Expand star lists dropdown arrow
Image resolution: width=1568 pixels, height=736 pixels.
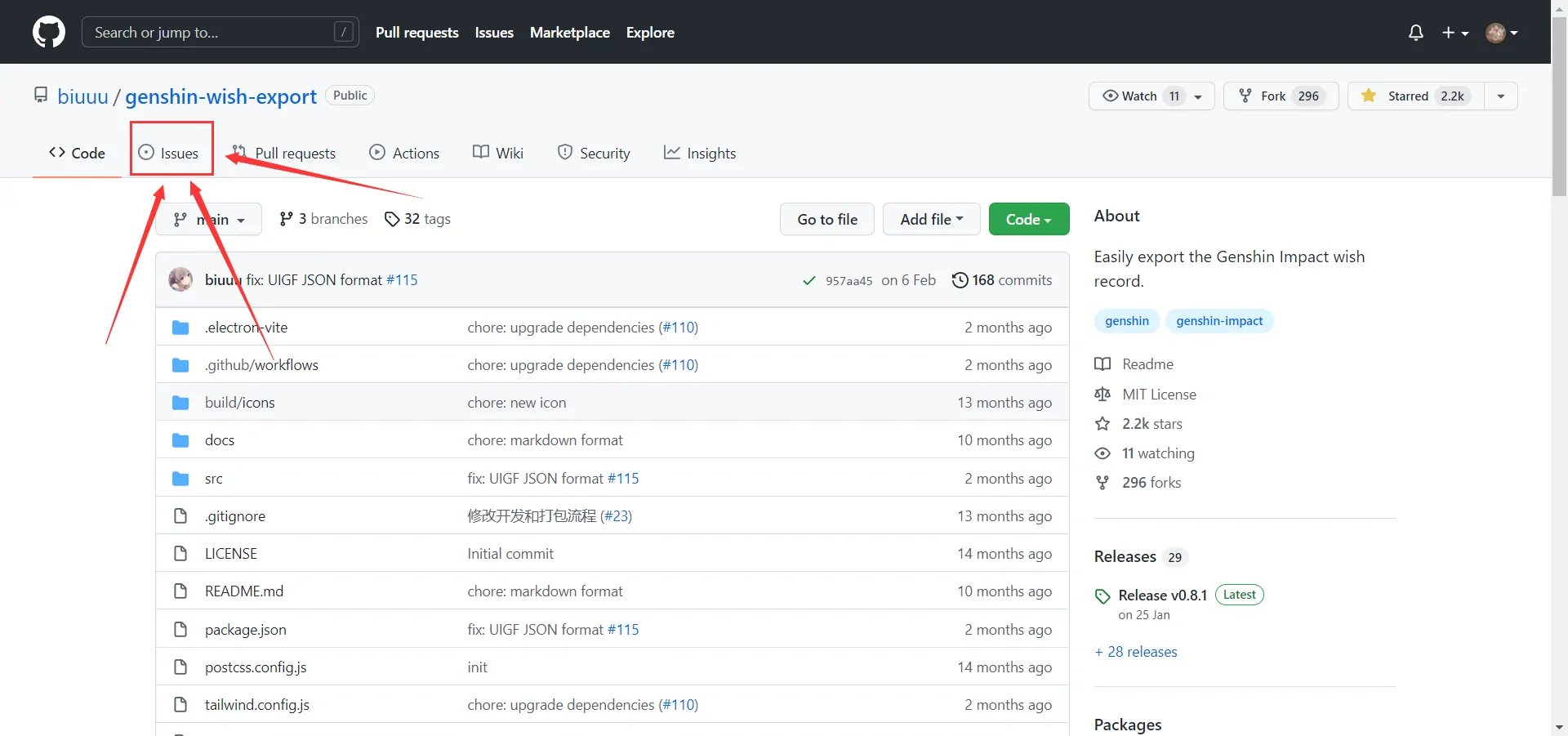(x=1501, y=96)
